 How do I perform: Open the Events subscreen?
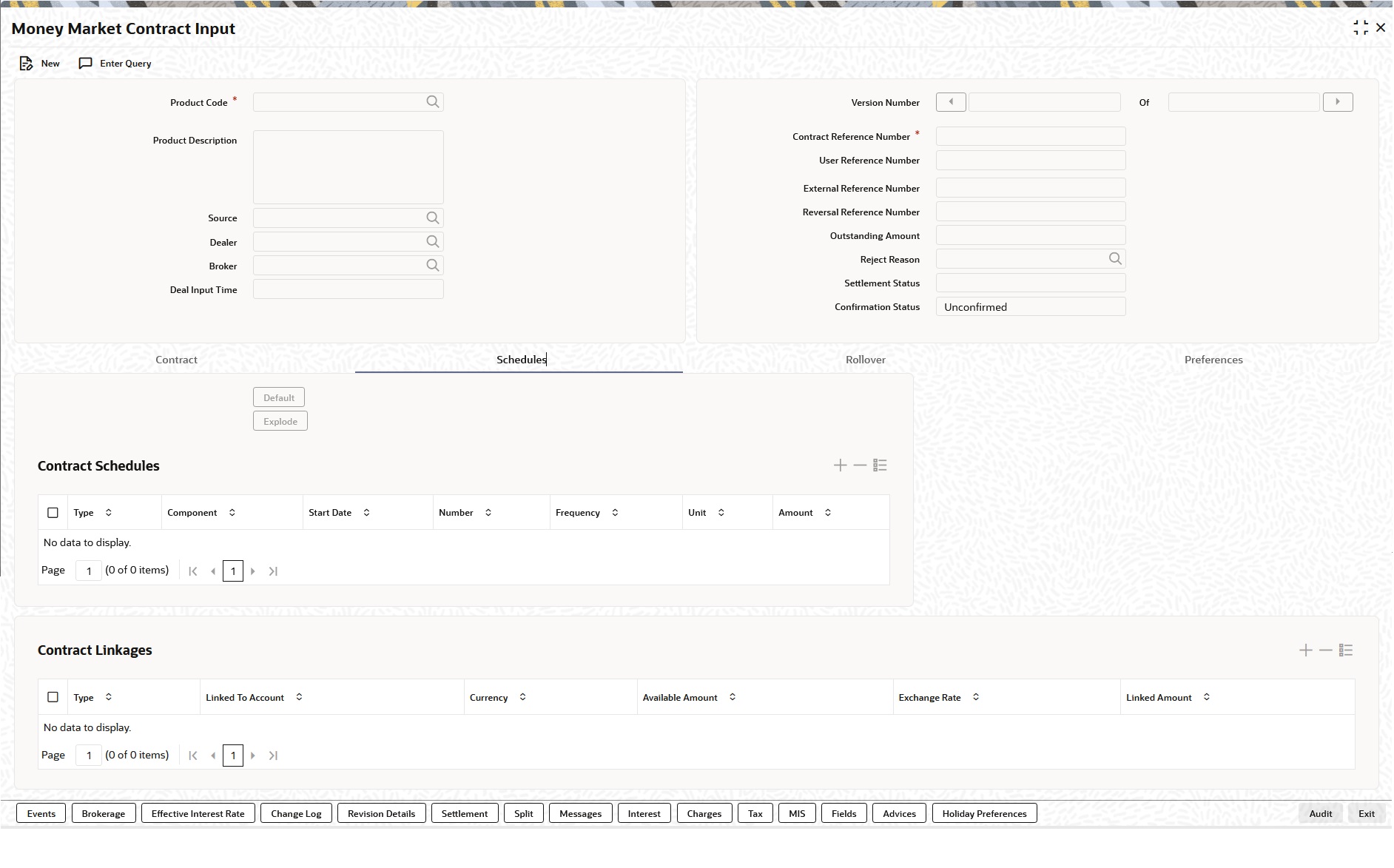point(41,813)
